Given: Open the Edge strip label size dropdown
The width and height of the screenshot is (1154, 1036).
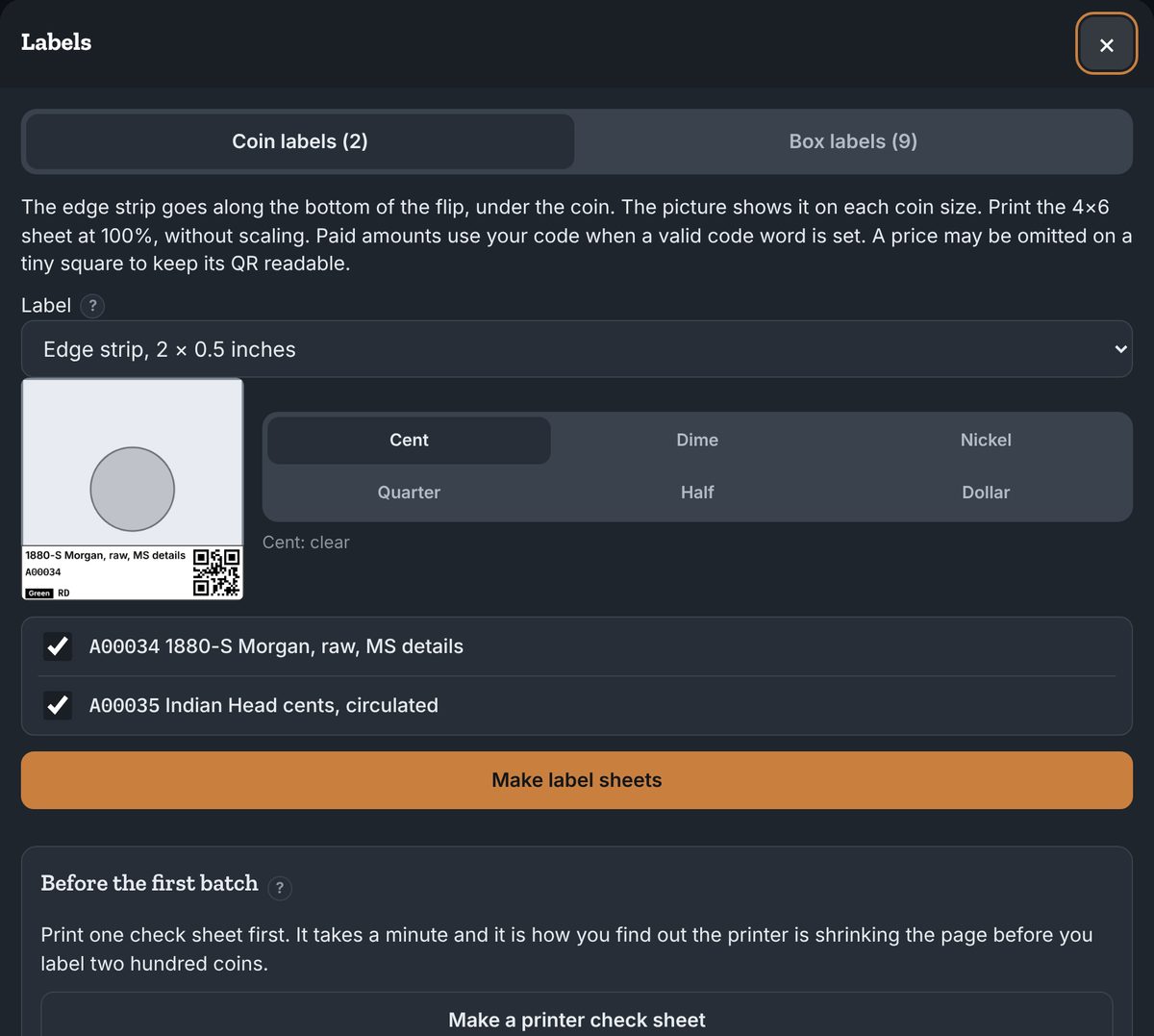Looking at the screenshot, I should [x=577, y=349].
